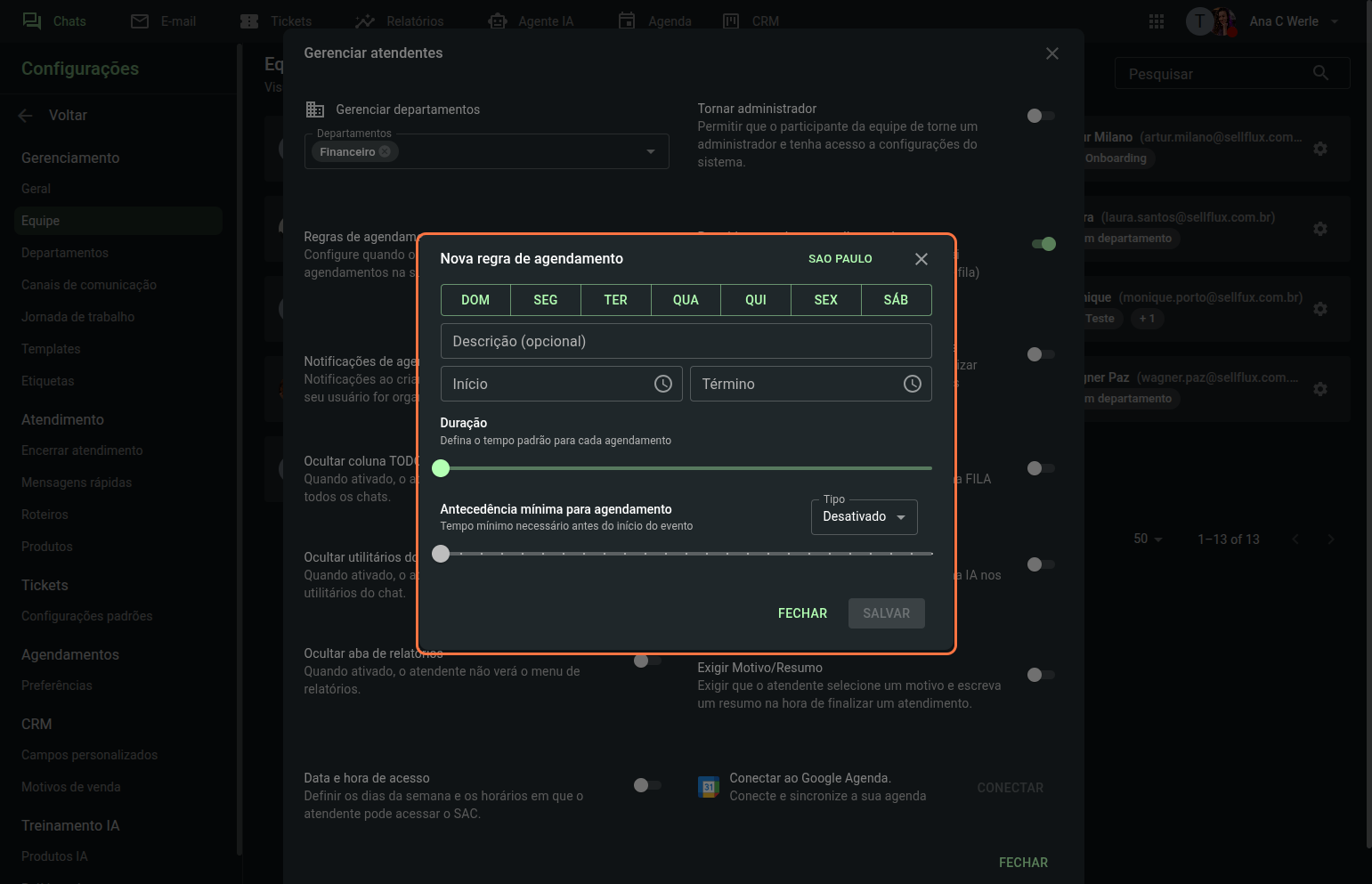
Task: Click the clock icon in Término field
Action: pyautogui.click(x=912, y=384)
